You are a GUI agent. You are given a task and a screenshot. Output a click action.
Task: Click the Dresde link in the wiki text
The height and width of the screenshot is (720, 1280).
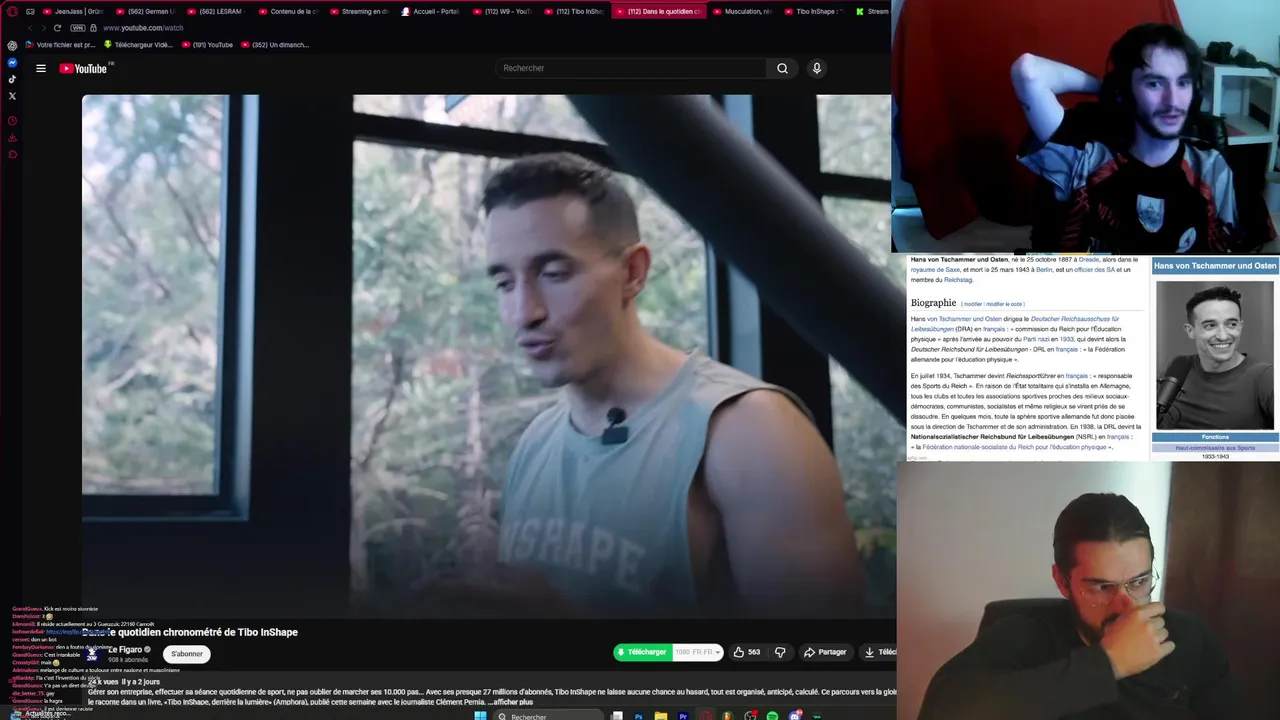[1088, 259]
